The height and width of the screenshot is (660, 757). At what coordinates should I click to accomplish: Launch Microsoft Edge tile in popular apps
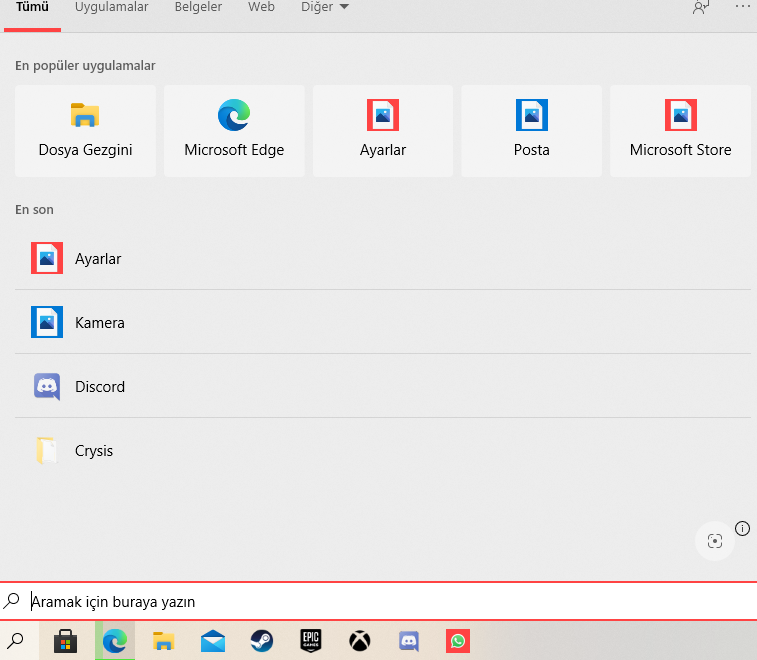point(234,130)
